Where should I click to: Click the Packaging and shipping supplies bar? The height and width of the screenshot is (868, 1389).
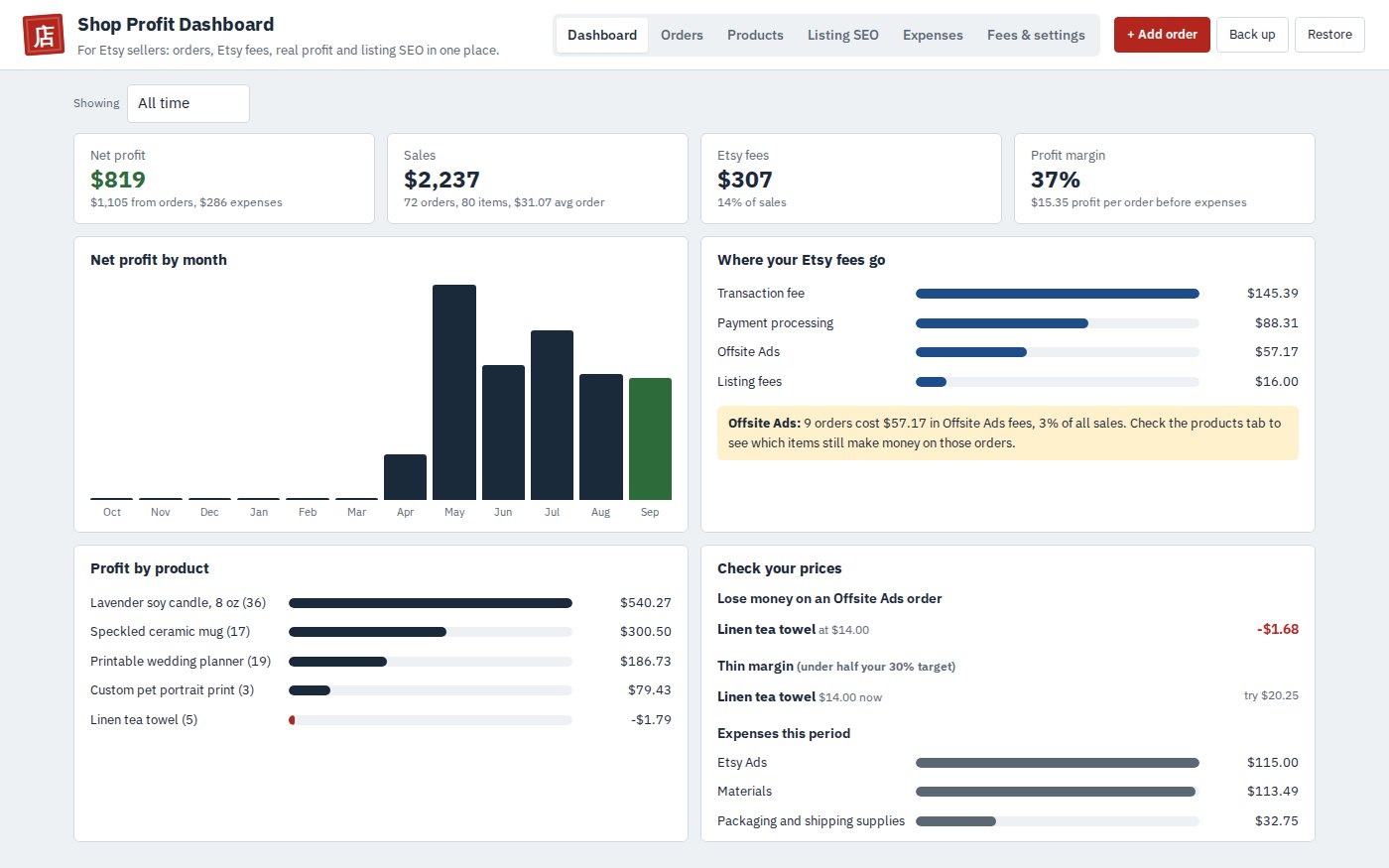point(1058,821)
